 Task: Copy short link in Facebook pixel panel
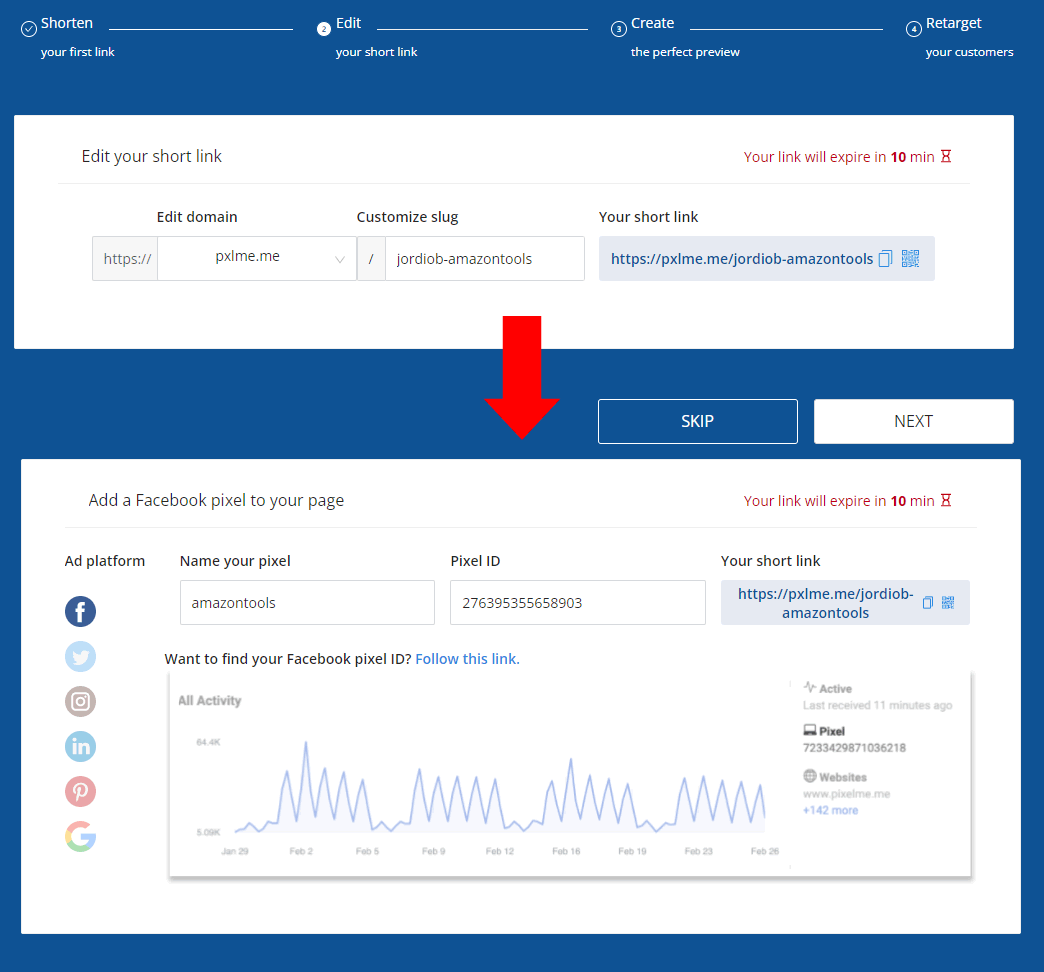pyautogui.click(x=927, y=603)
